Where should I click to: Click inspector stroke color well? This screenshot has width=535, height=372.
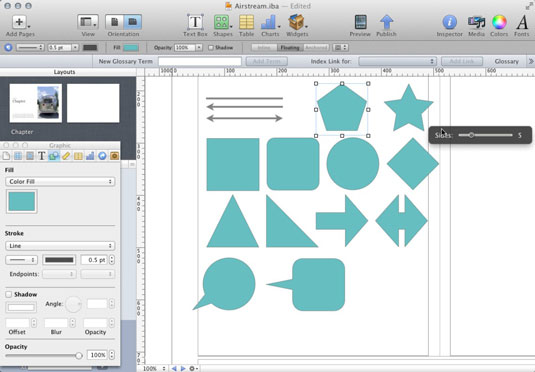[59, 260]
